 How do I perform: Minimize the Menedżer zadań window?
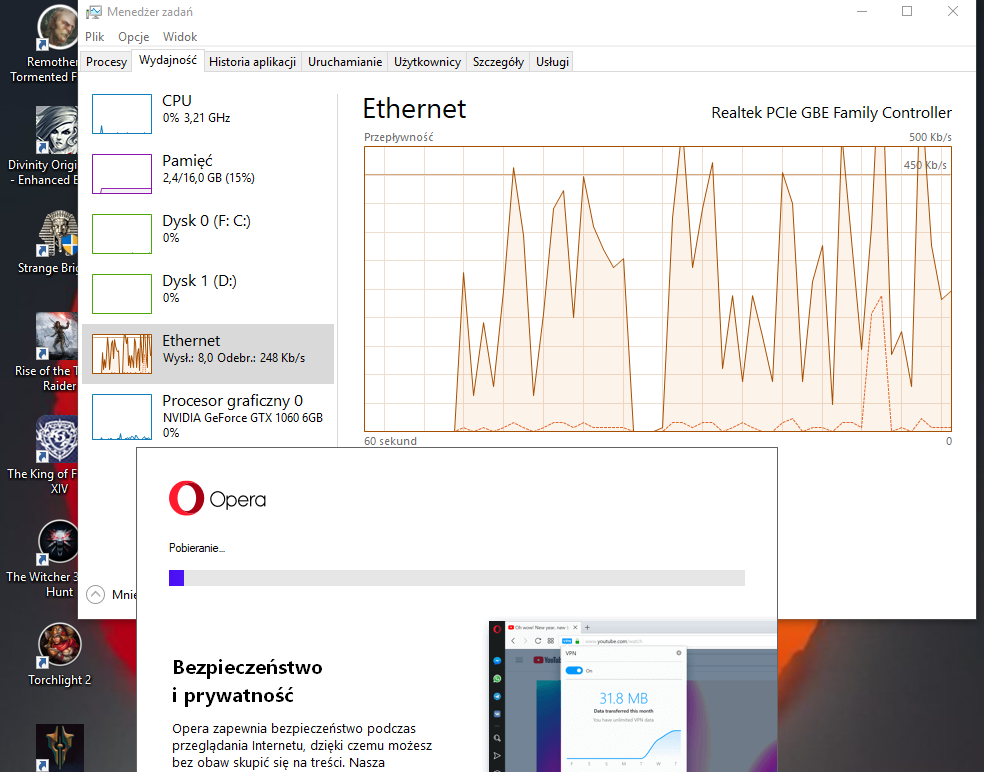pyautogui.click(x=862, y=11)
